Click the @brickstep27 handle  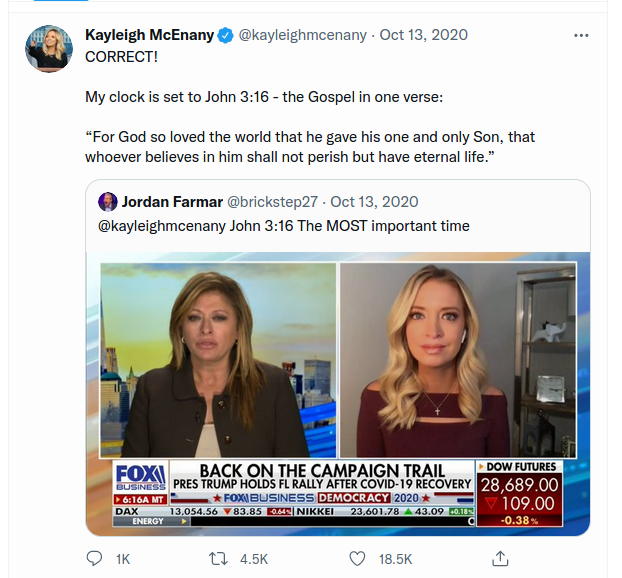pyautogui.click(x=274, y=202)
